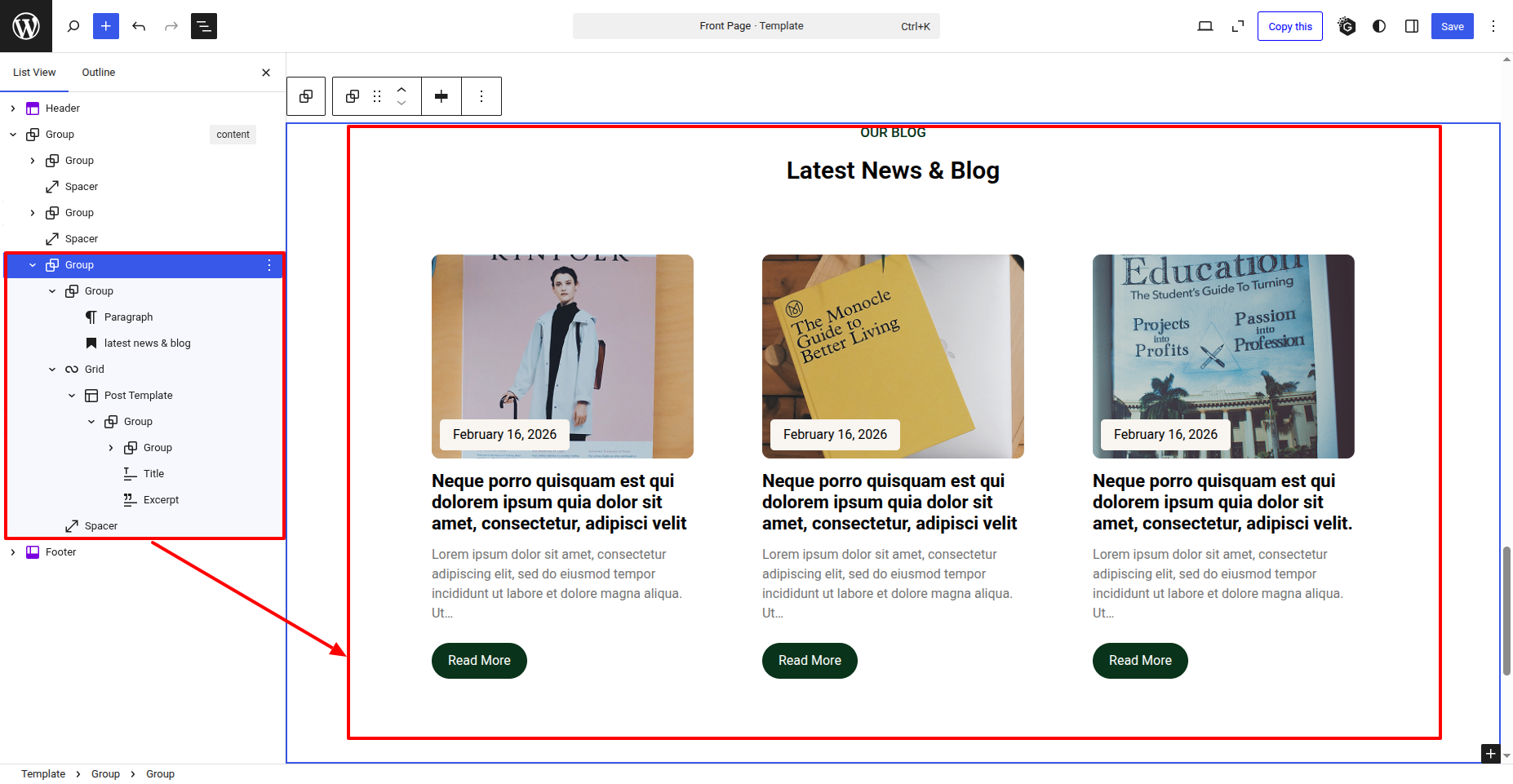Click the vertical scrollbar thumb
The height and width of the screenshot is (784, 1513).
click(1506, 610)
